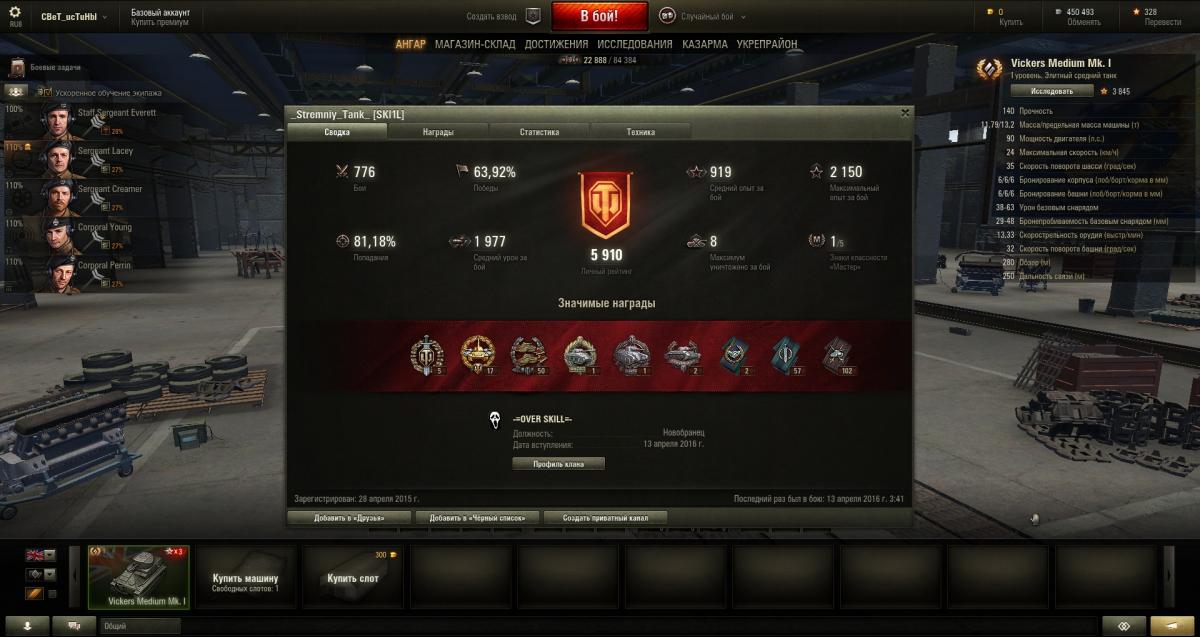Open the game settings gear icon
The image size is (1200, 637).
tap(14, 12)
